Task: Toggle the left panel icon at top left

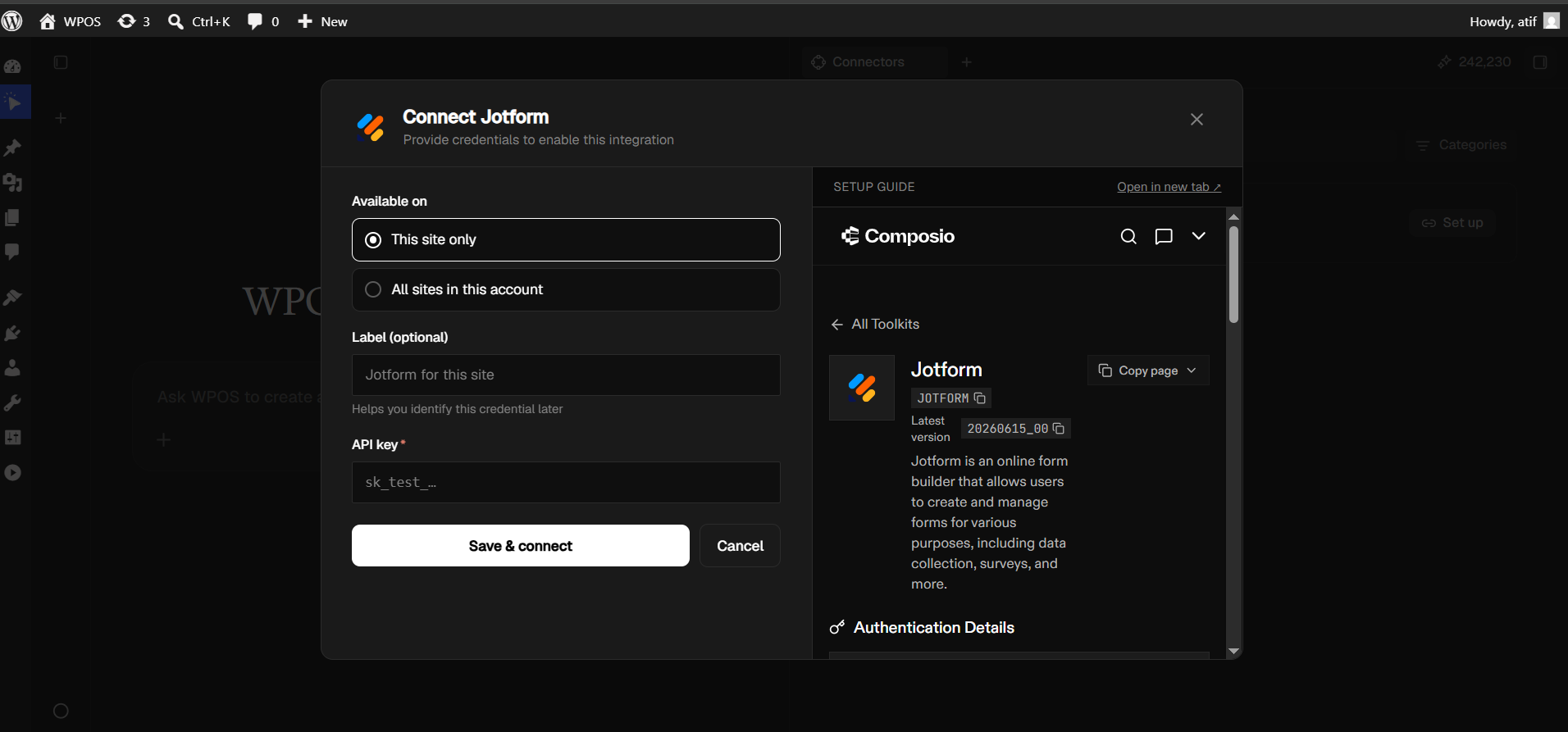Action: click(x=61, y=62)
